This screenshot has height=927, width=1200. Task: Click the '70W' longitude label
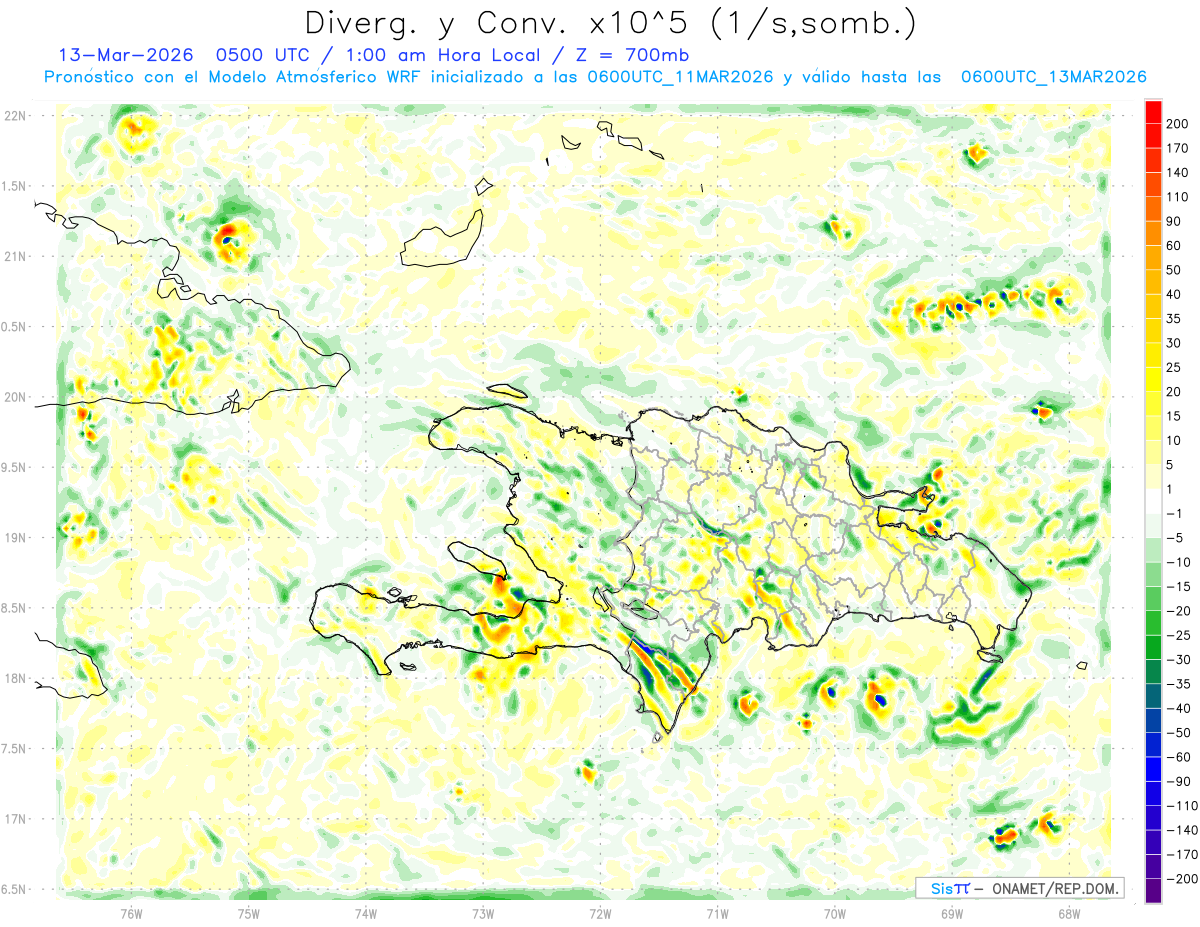tap(835, 913)
